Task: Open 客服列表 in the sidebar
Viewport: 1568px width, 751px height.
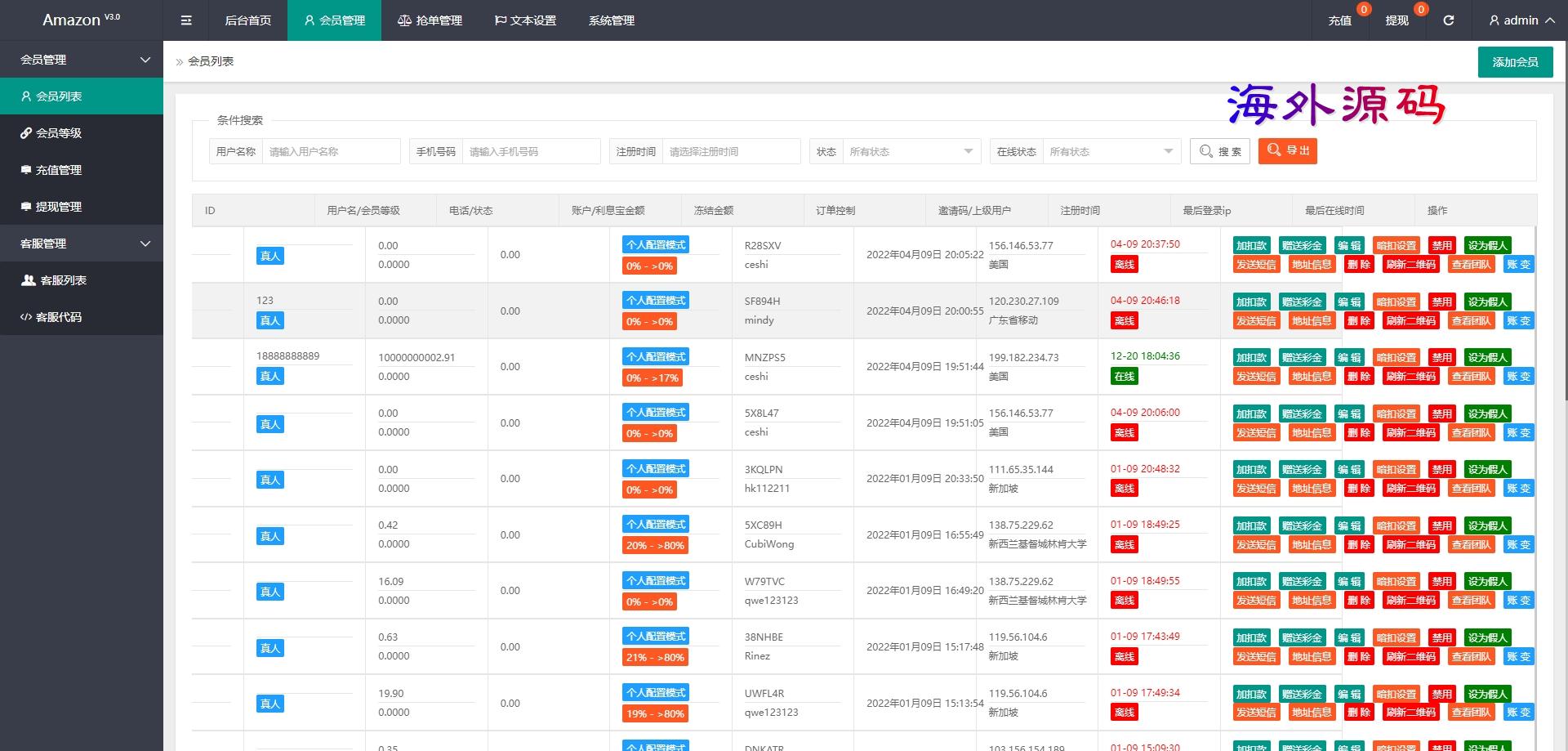Action: point(82,280)
